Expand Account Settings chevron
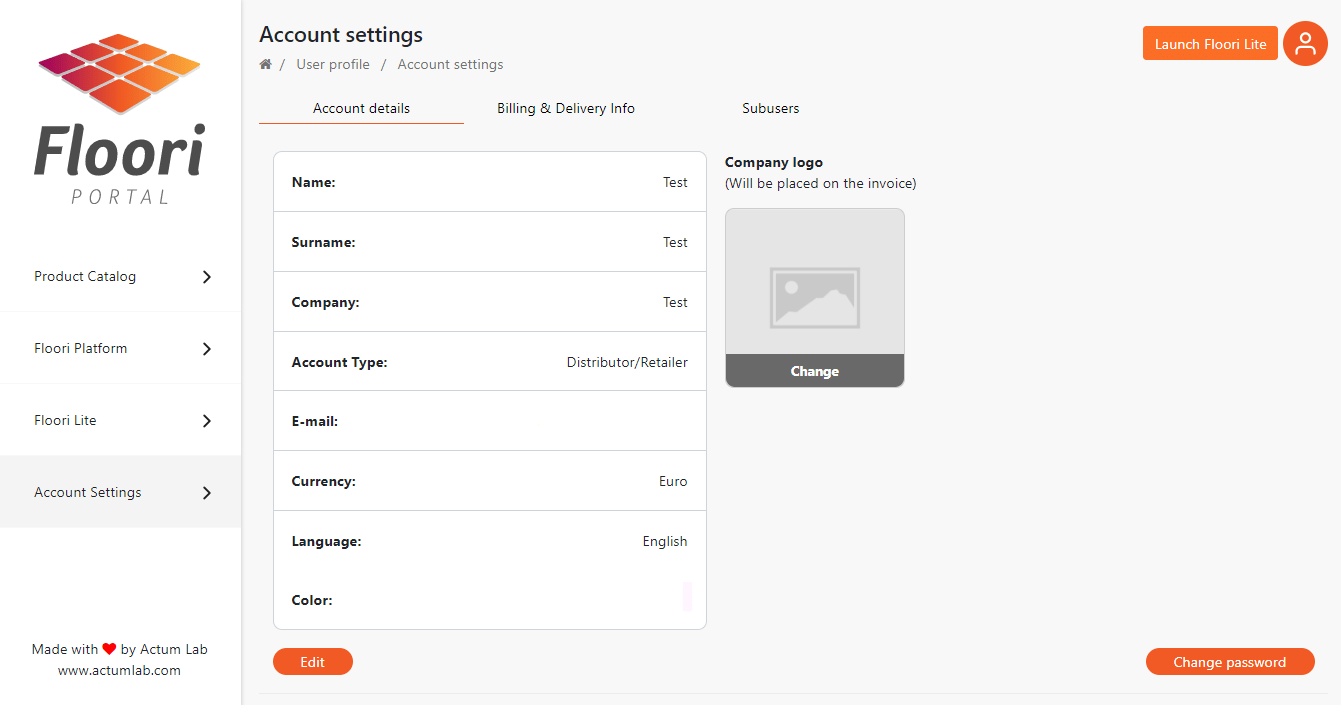This screenshot has width=1341, height=705. [x=207, y=493]
